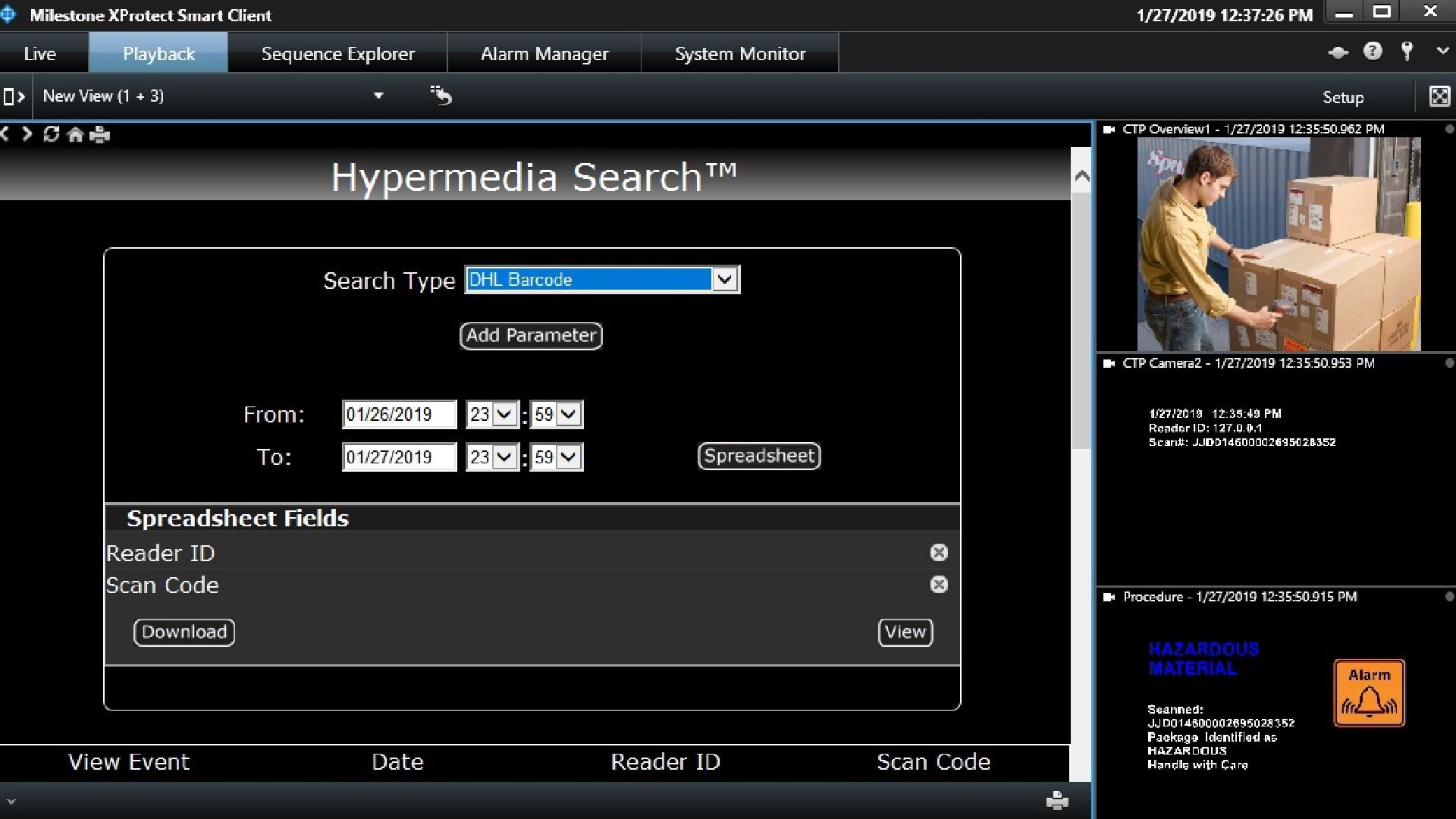Go to browser home page
1456x819 pixels.
75,135
